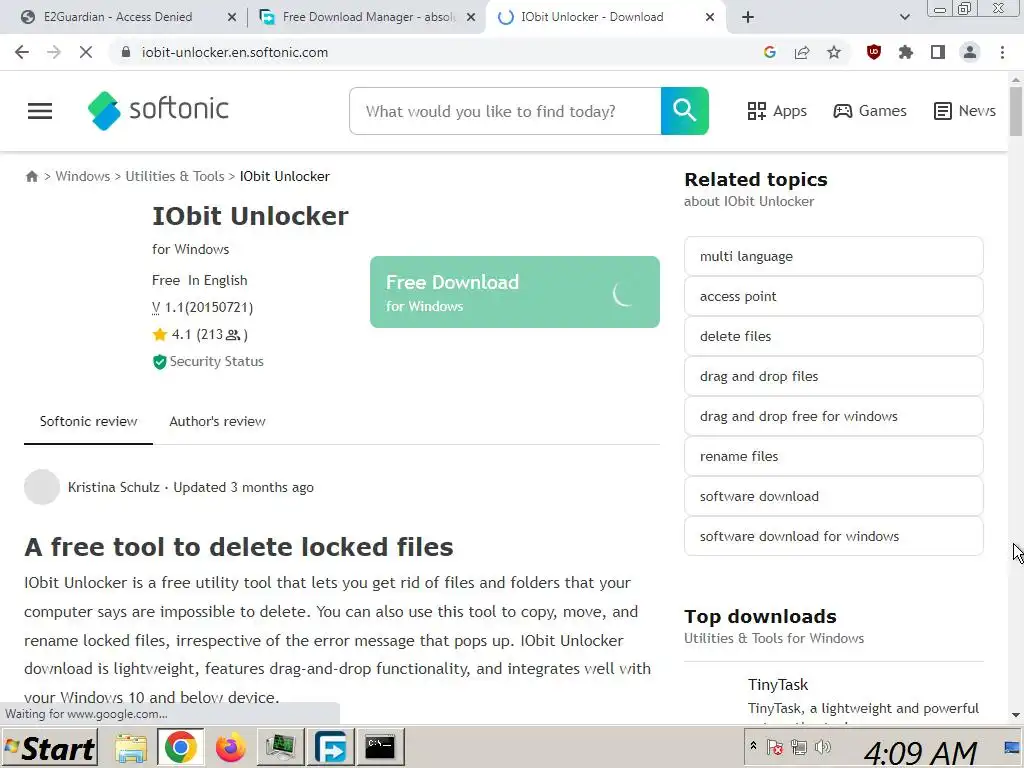Click the home breadcrumb icon
1024x768 pixels.
point(31,176)
